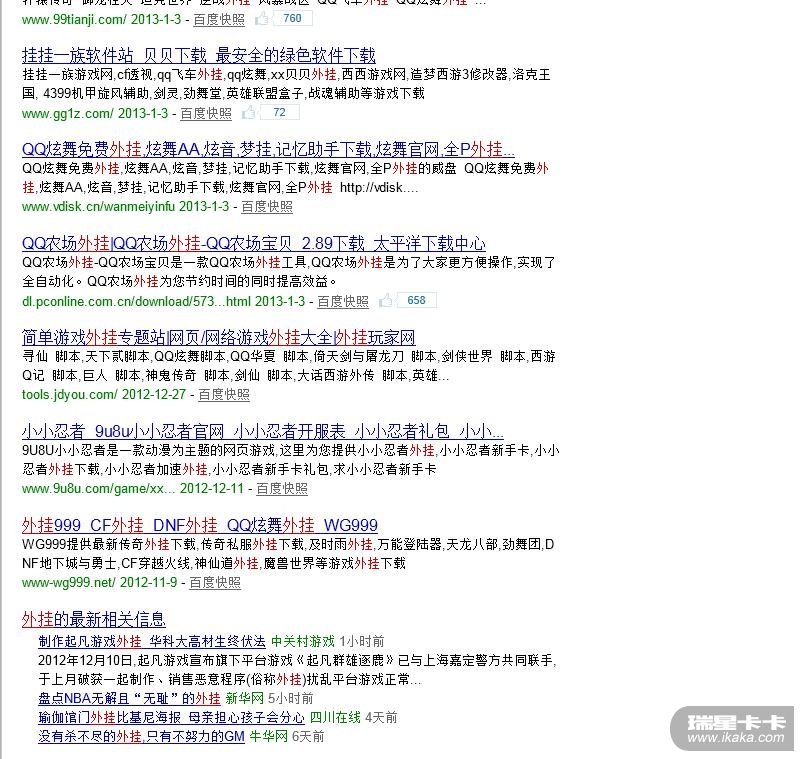
Task: Click thumbs-up icon next to 658 count
Action: (386, 300)
